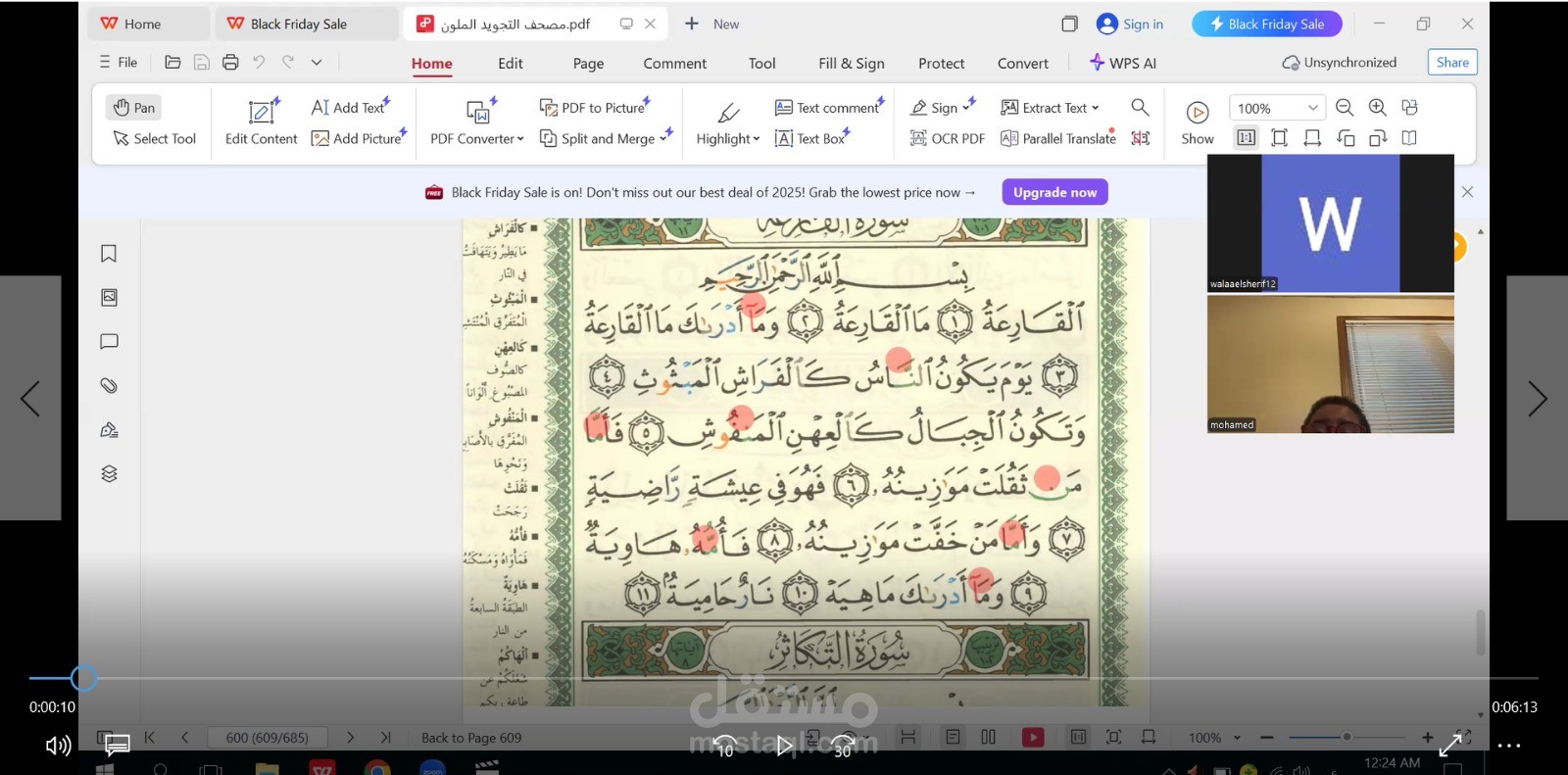Open the Sign options

(x=943, y=107)
